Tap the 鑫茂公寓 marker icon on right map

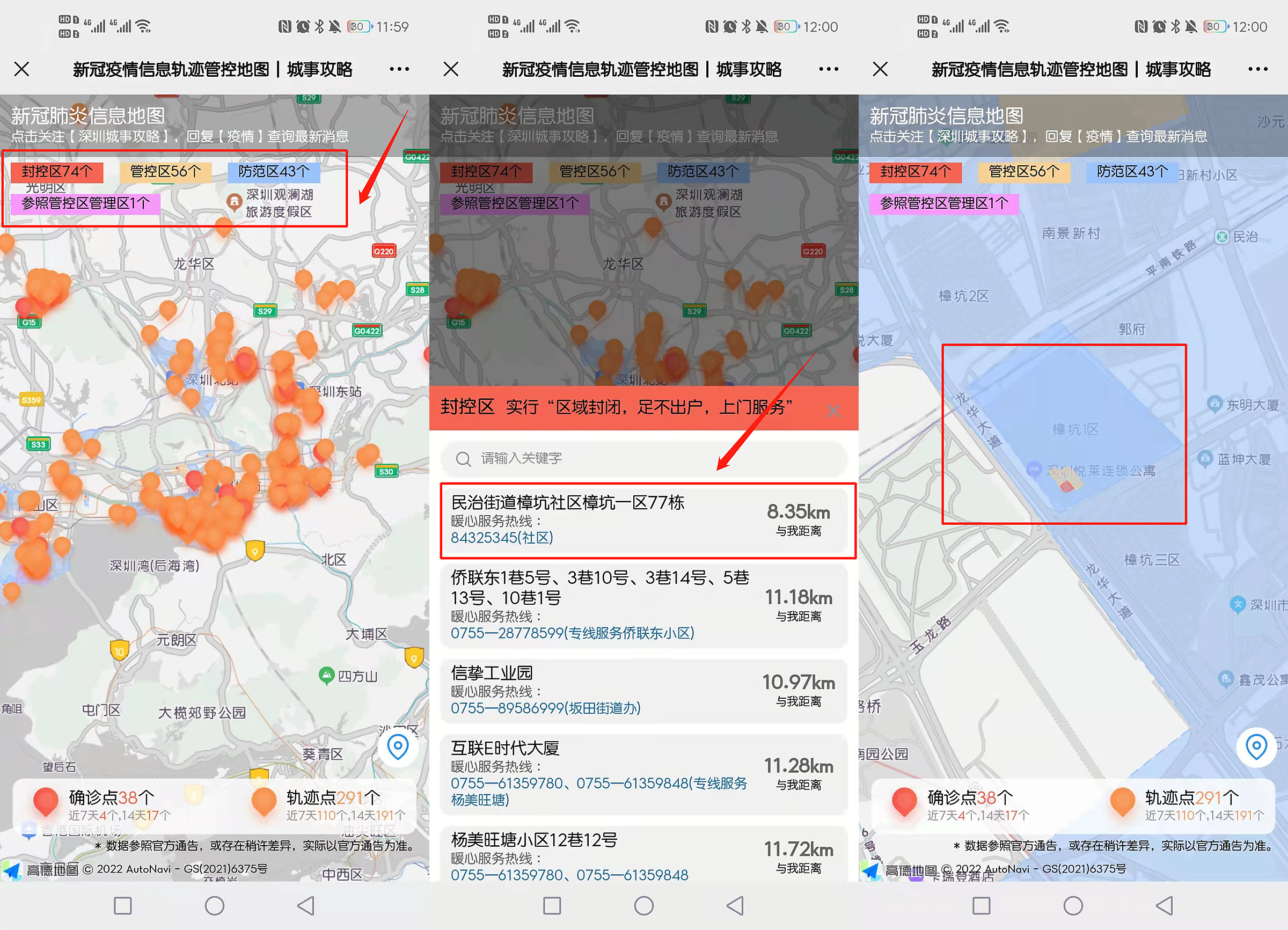tap(1226, 678)
